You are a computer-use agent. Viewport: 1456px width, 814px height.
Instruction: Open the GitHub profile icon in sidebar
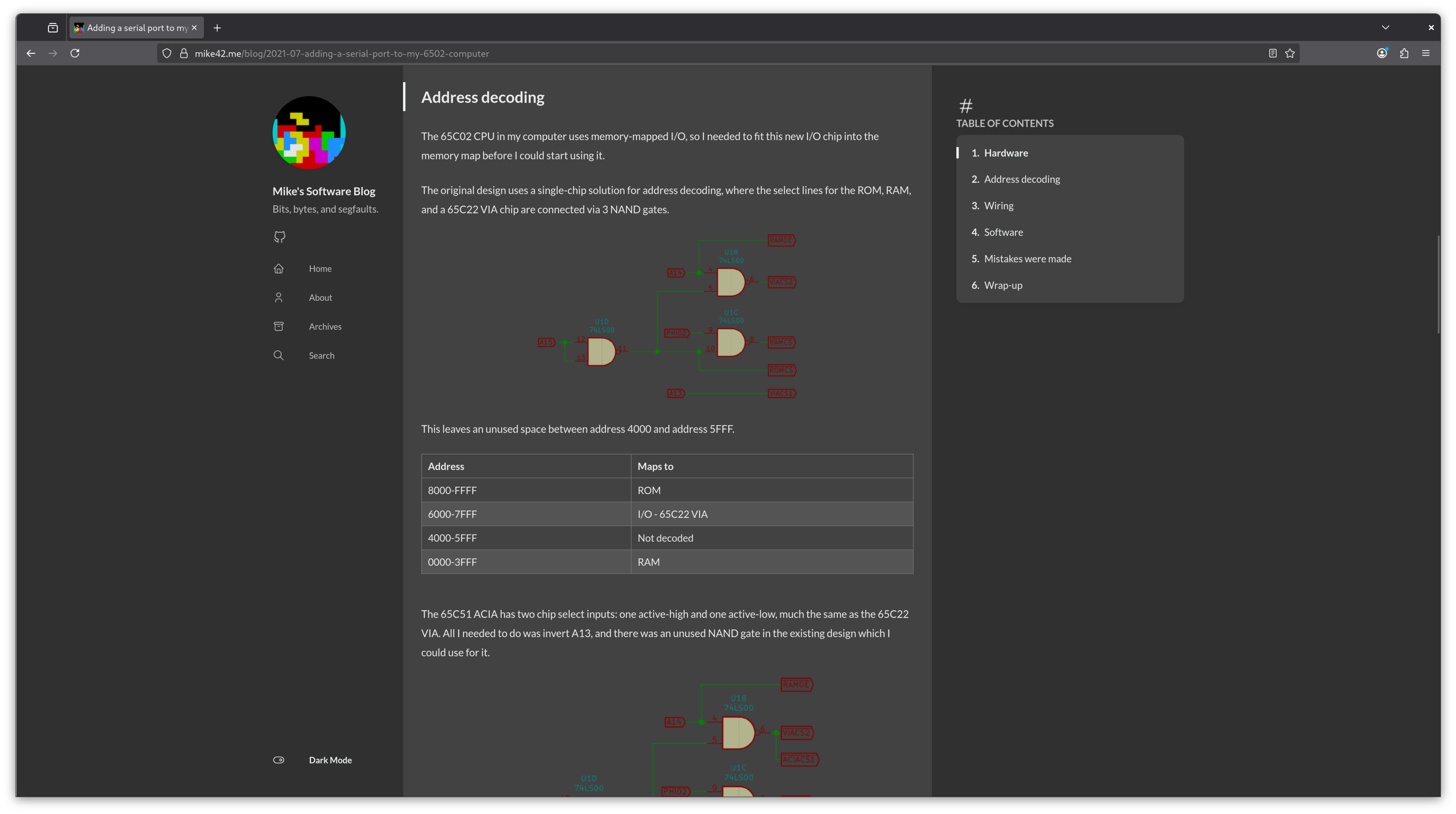tap(279, 237)
